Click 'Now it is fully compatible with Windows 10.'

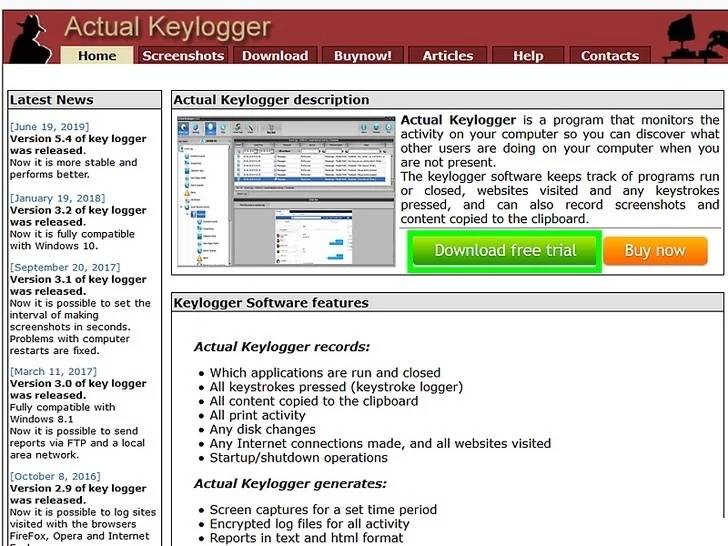[72, 240]
